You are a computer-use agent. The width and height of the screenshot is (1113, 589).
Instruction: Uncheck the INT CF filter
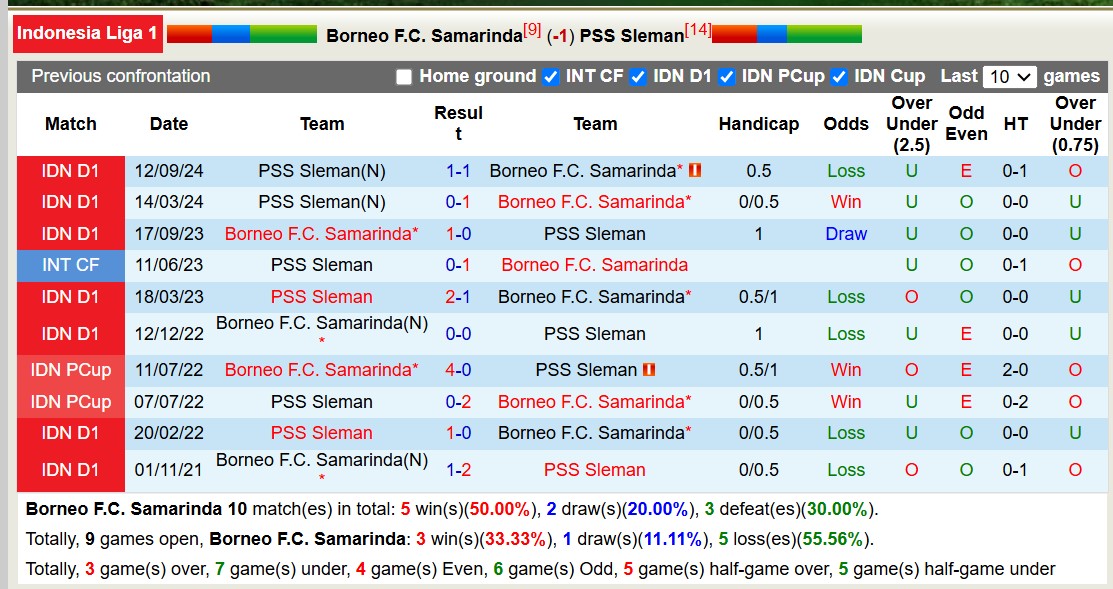[x=550, y=77]
